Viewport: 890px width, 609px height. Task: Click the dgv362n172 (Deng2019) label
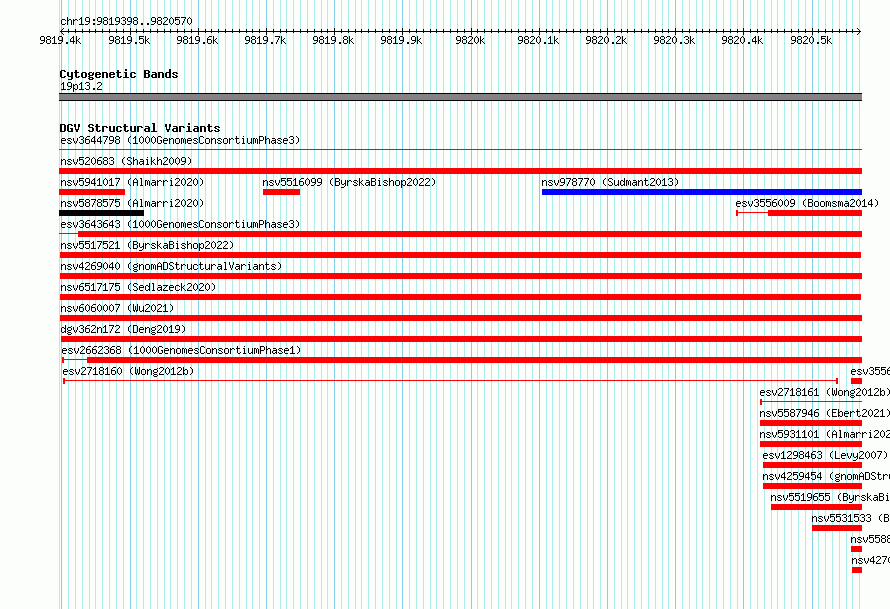123,329
